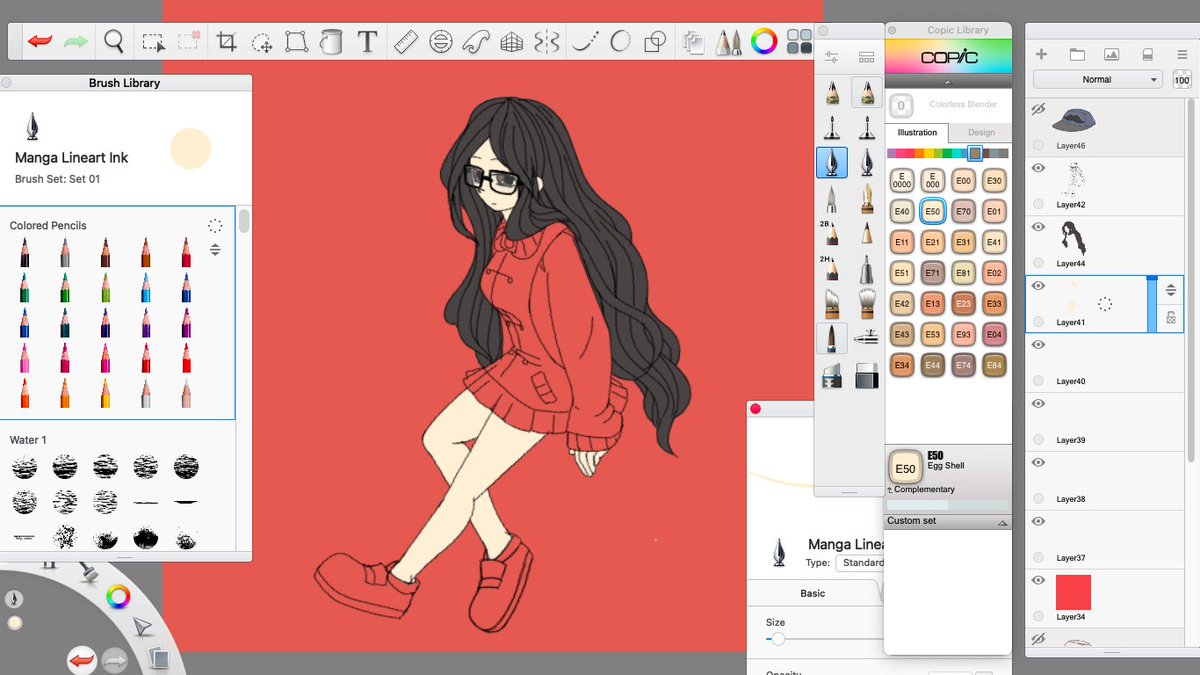The width and height of the screenshot is (1200, 675).
Task: Adjust the brush Size slider
Action: pyautogui.click(x=778, y=638)
